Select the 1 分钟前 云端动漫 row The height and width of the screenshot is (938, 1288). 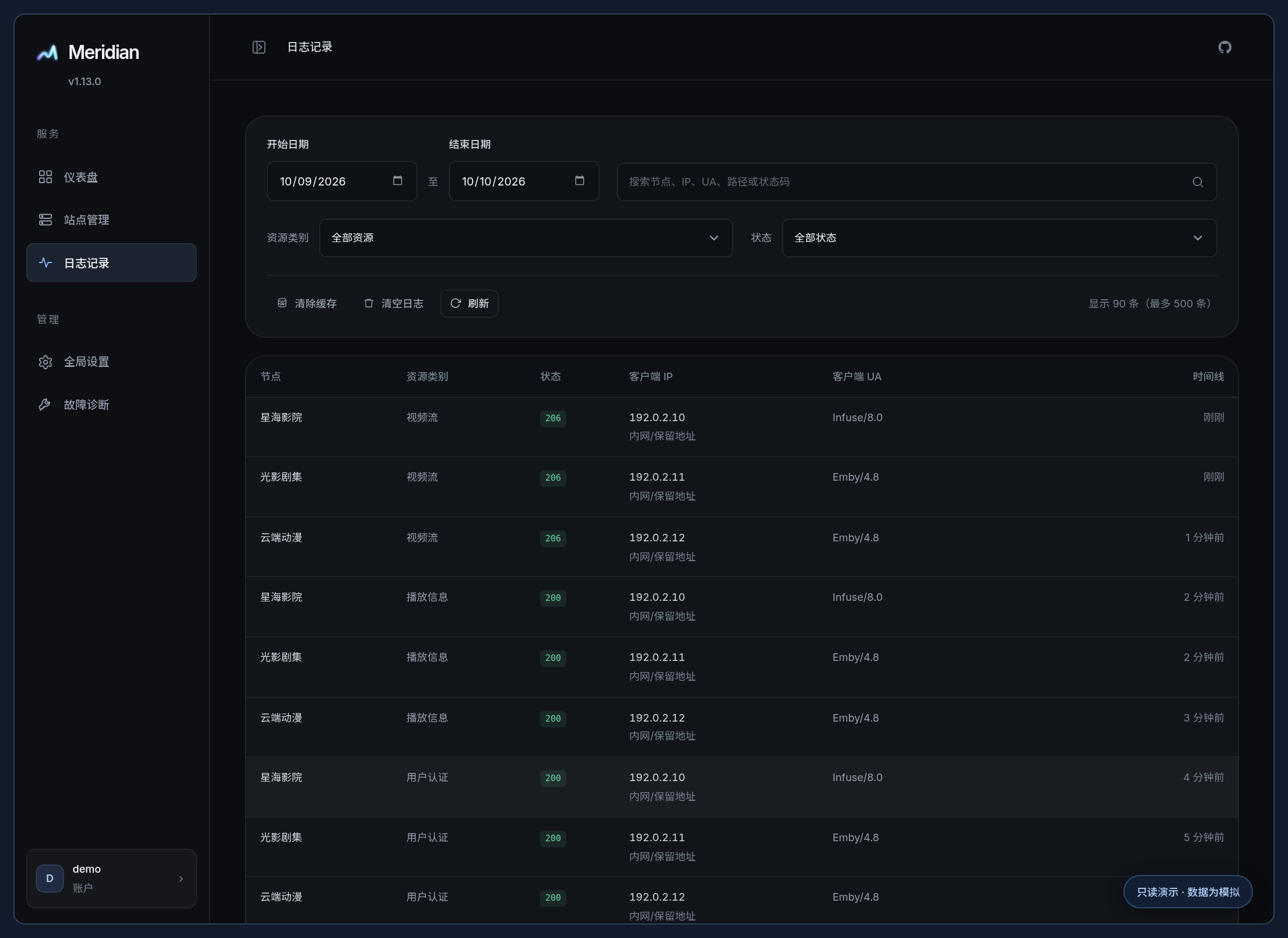(742, 547)
